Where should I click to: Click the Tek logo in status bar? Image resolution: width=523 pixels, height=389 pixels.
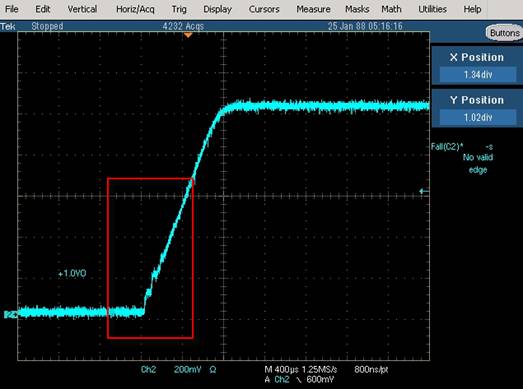[x=8, y=26]
